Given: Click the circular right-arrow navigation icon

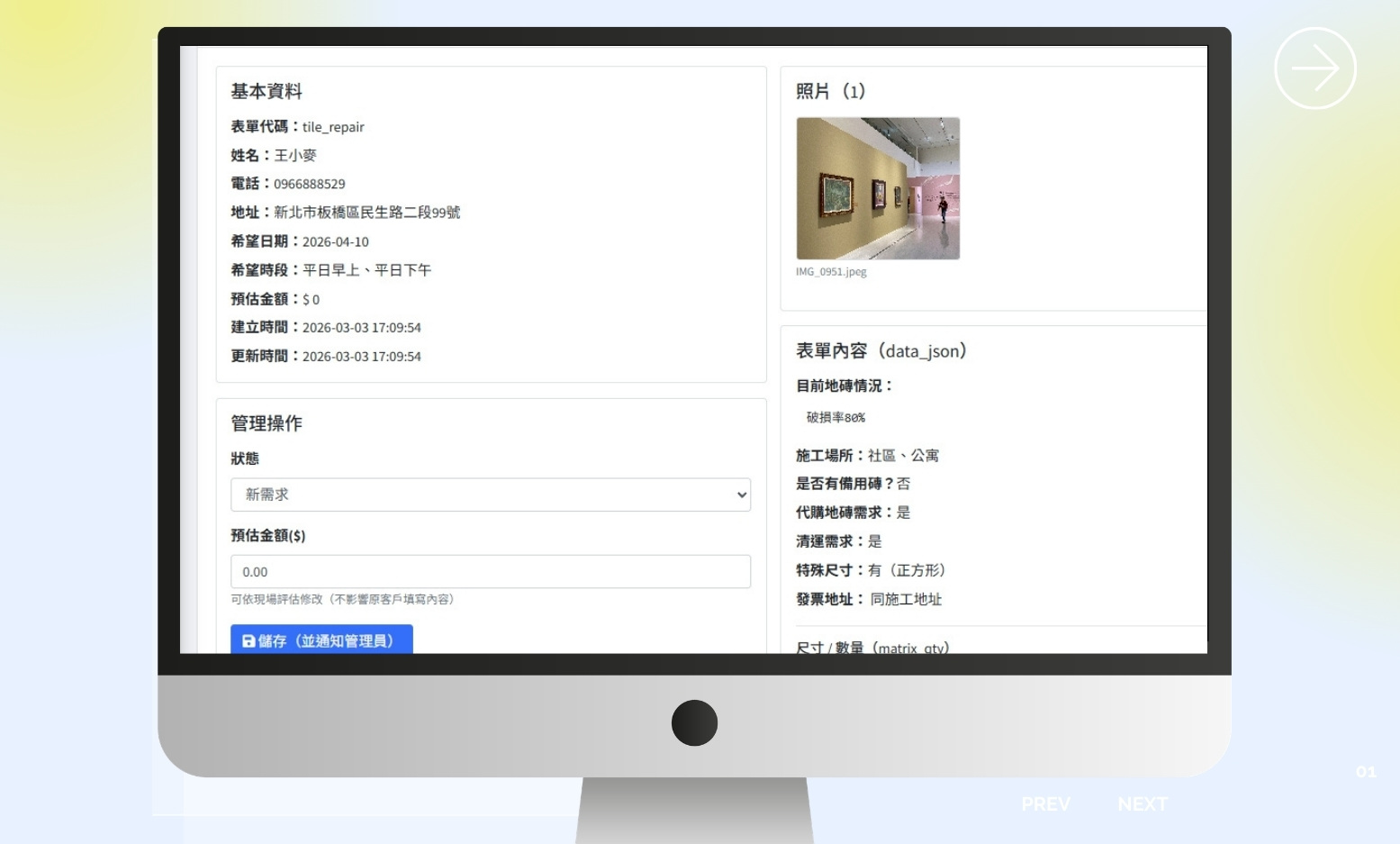Looking at the screenshot, I should 1314,68.
